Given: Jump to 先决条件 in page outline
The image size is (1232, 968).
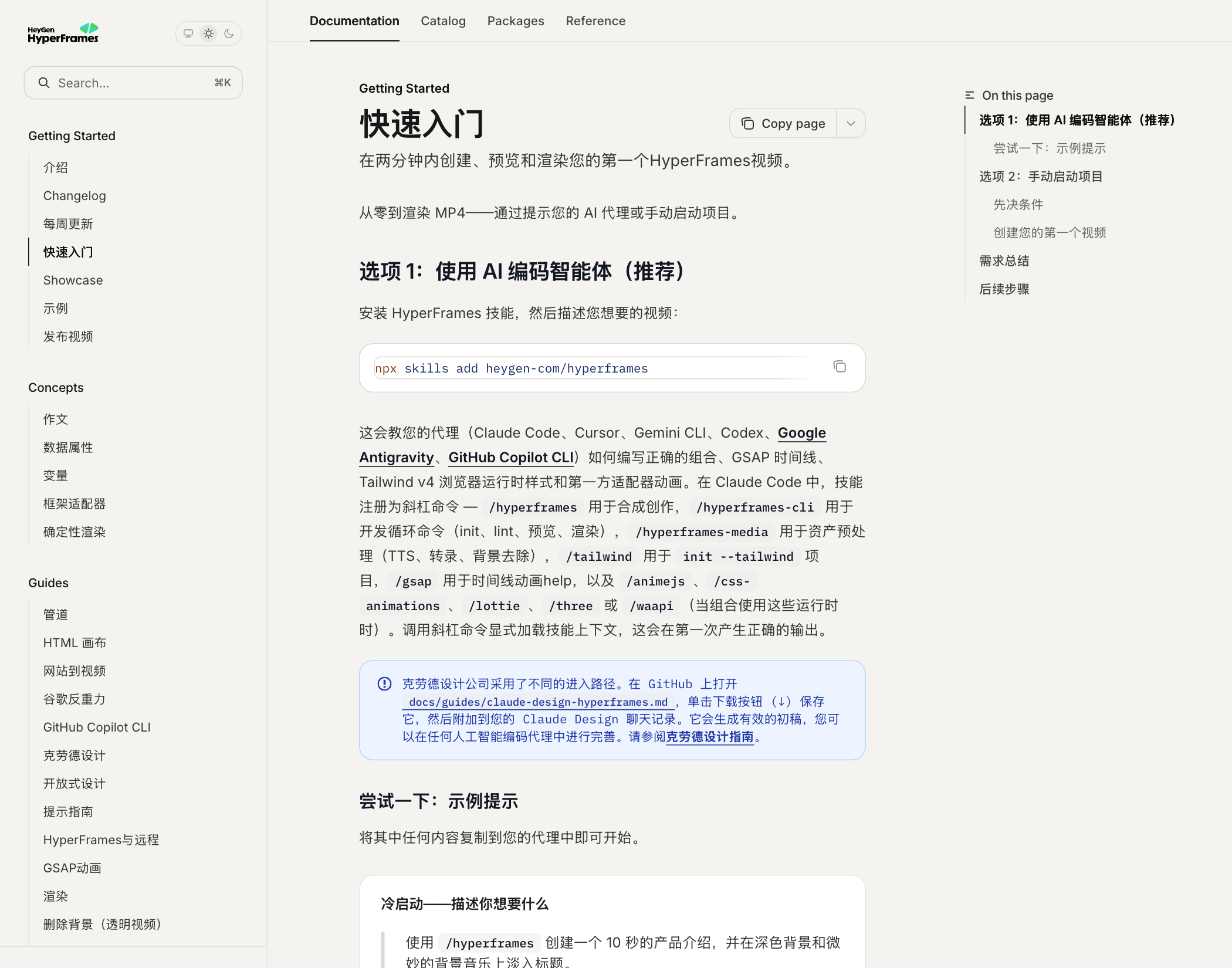Looking at the screenshot, I should (1018, 205).
